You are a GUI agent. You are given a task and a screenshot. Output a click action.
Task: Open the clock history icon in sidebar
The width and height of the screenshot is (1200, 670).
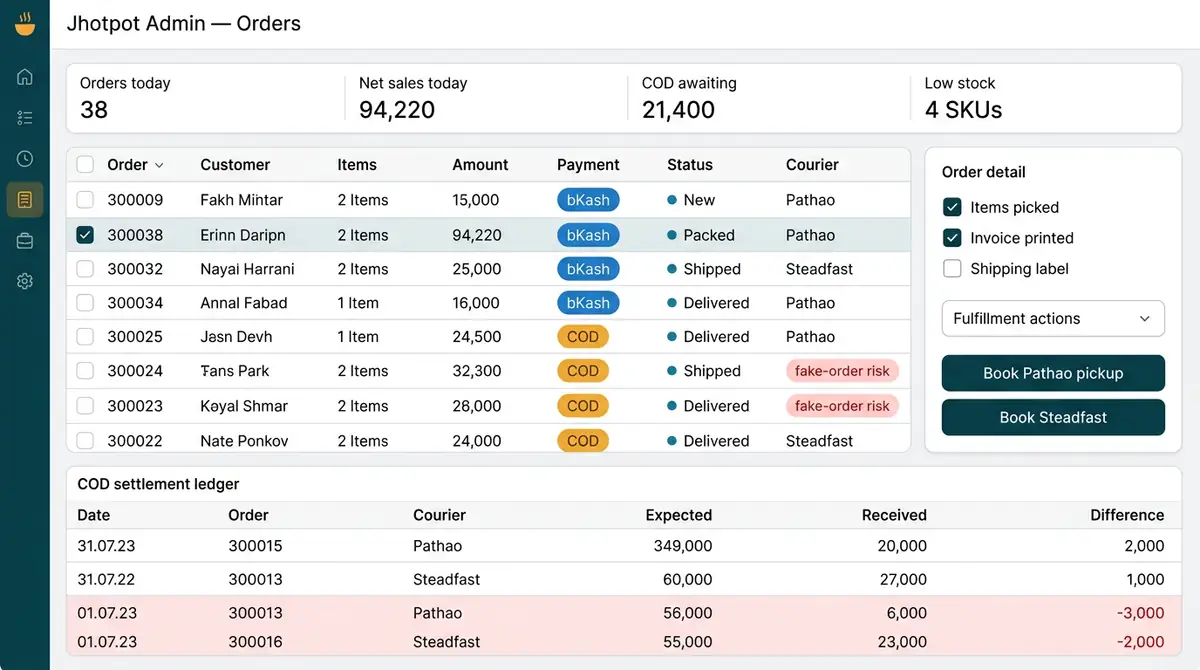click(x=25, y=159)
